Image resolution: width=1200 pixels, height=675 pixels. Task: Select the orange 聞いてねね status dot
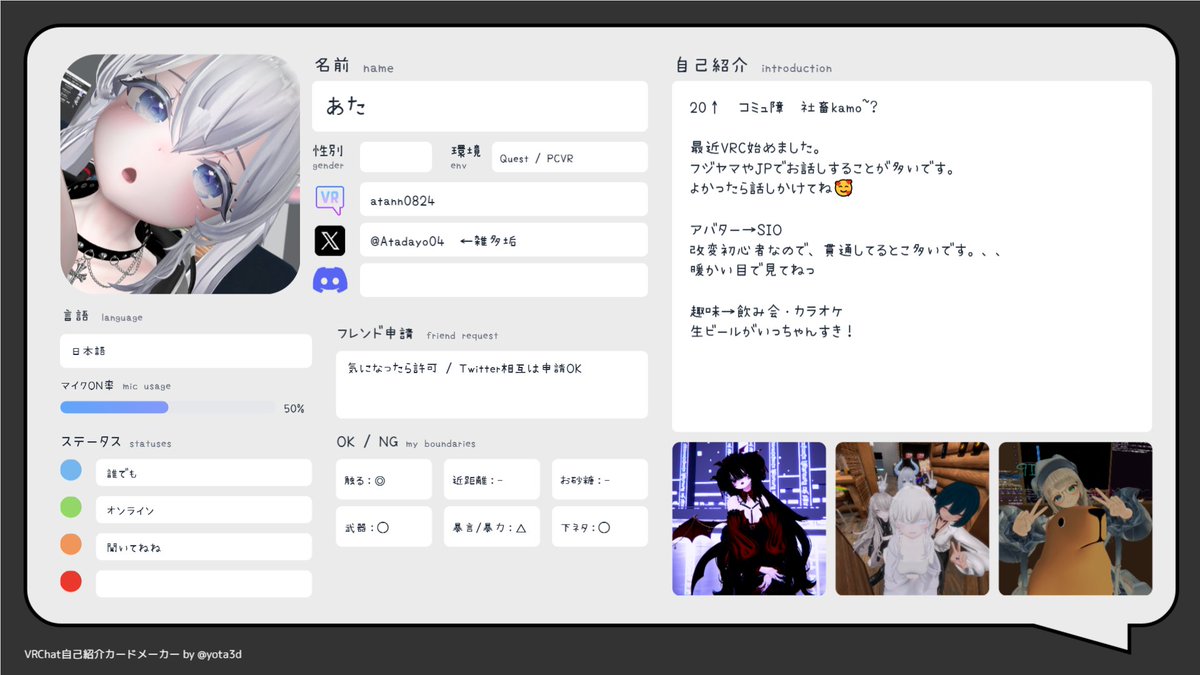coord(70,545)
